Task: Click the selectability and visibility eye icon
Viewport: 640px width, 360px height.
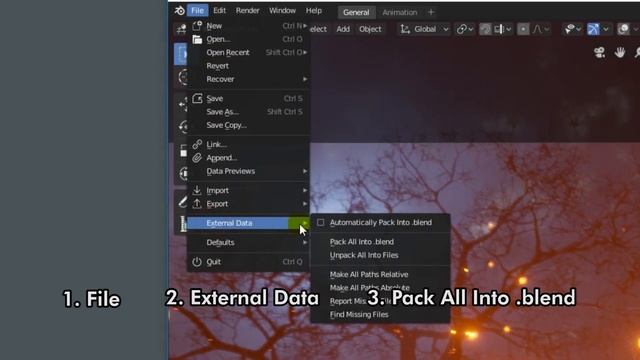Action: click(570, 29)
